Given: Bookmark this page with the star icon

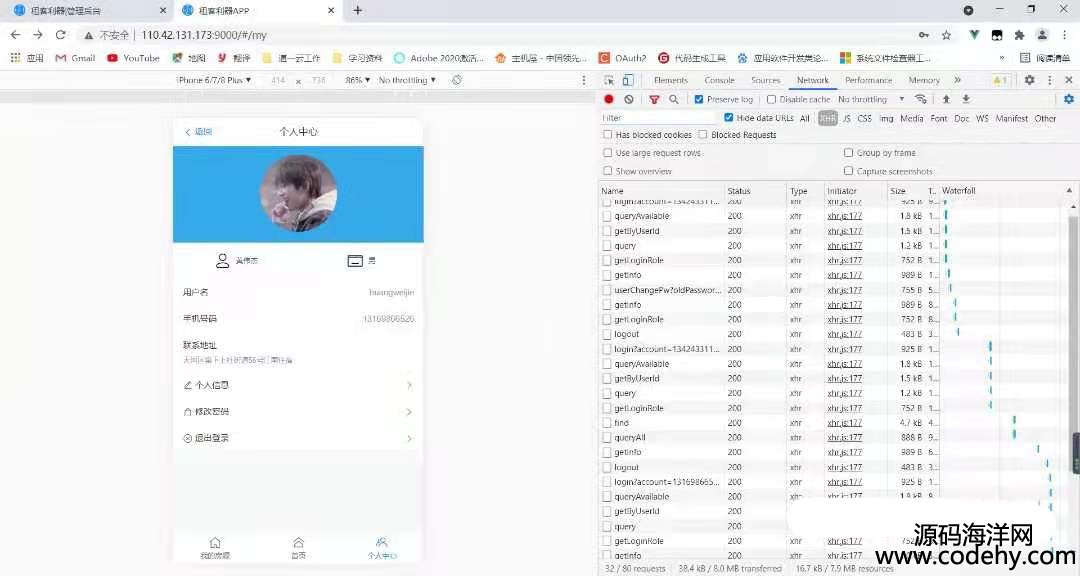Looking at the screenshot, I should tap(946, 34).
